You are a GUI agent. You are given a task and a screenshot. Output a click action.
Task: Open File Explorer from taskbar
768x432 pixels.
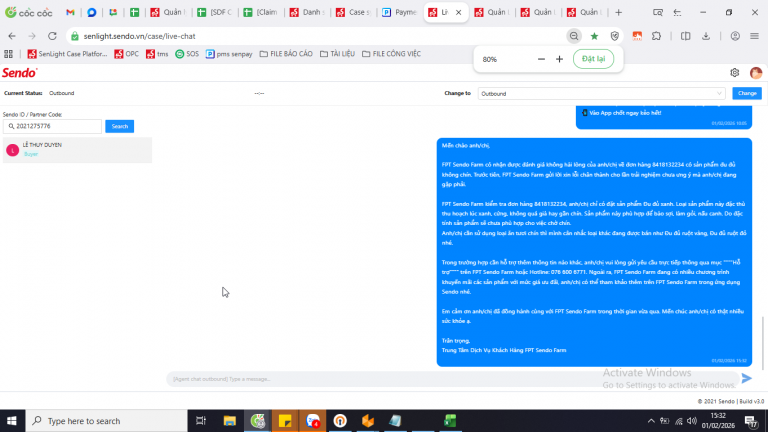tap(229, 421)
